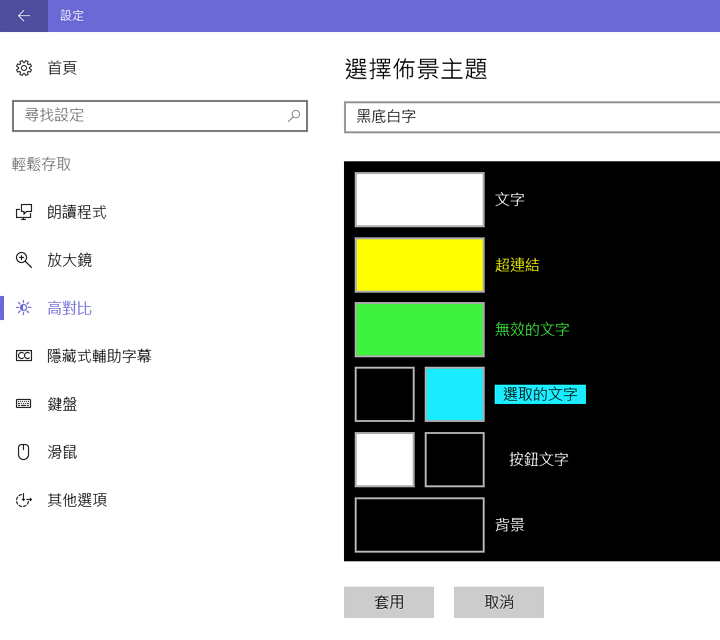Open 隱藏式輔助字幕 settings
The width and height of the screenshot is (720, 640).
[x=99, y=356]
